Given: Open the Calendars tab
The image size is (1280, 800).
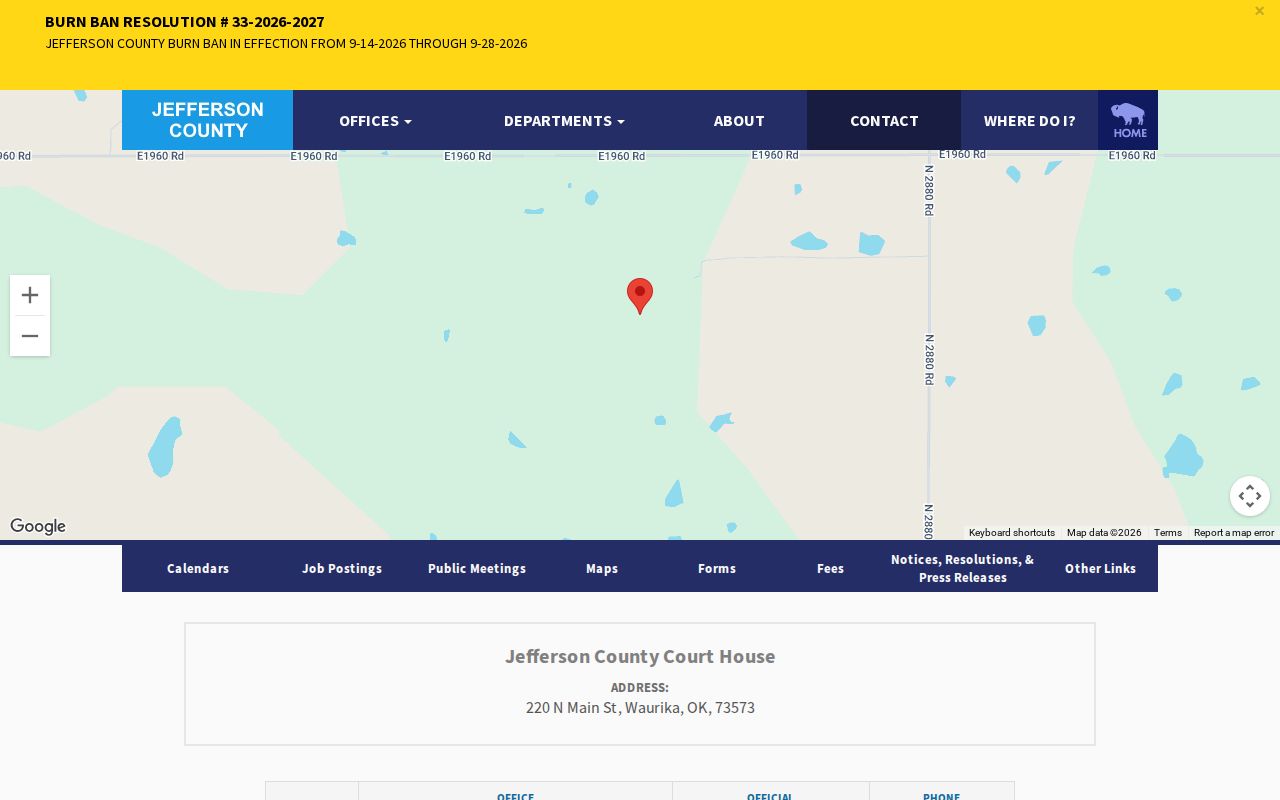Looking at the screenshot, I should pos(198,568).
